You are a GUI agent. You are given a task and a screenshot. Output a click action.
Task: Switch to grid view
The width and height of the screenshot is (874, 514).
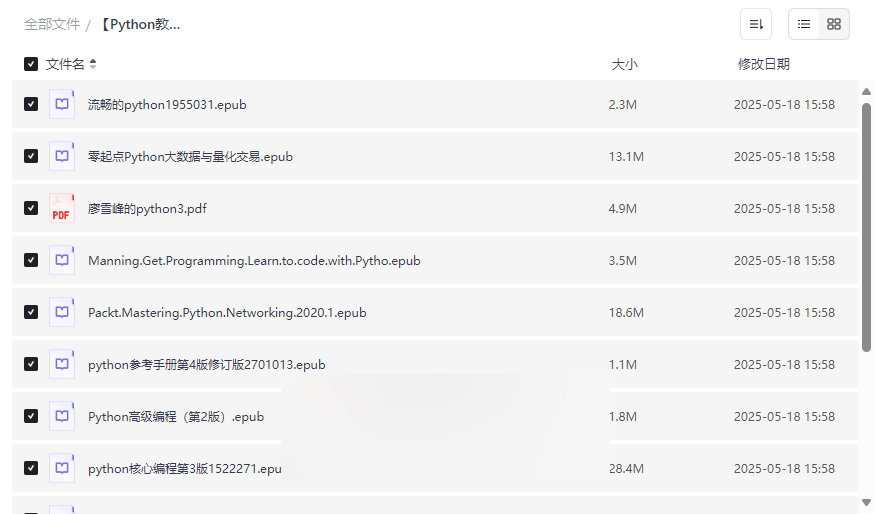click(834, 24)
